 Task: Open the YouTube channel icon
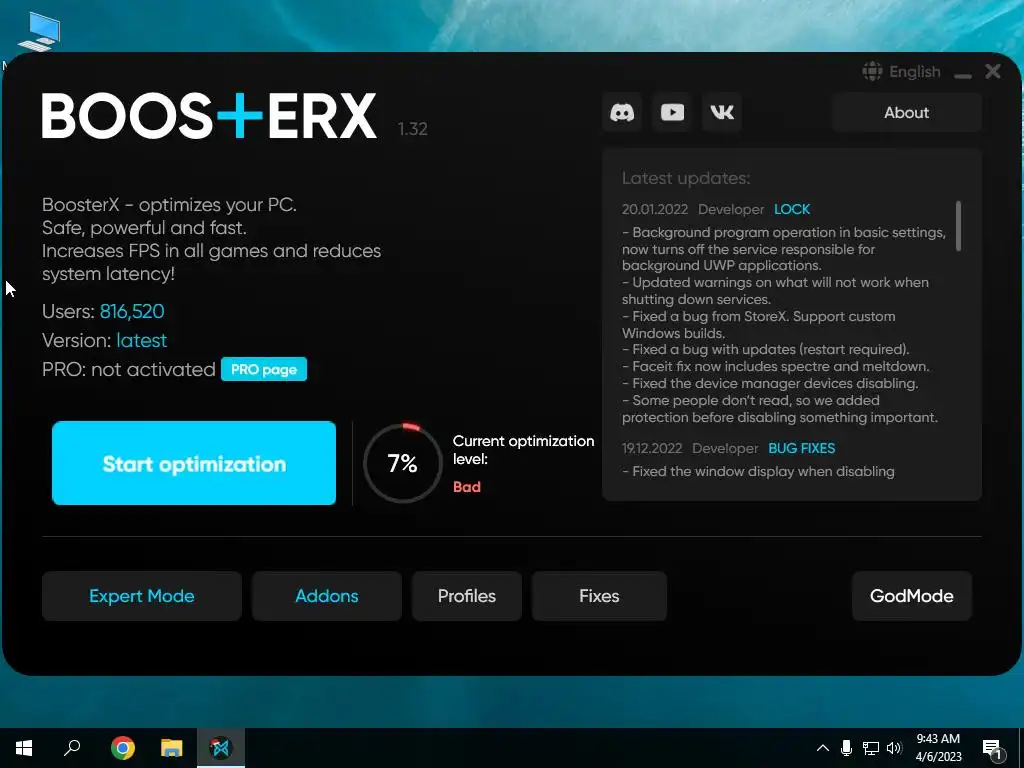point(672,112)
